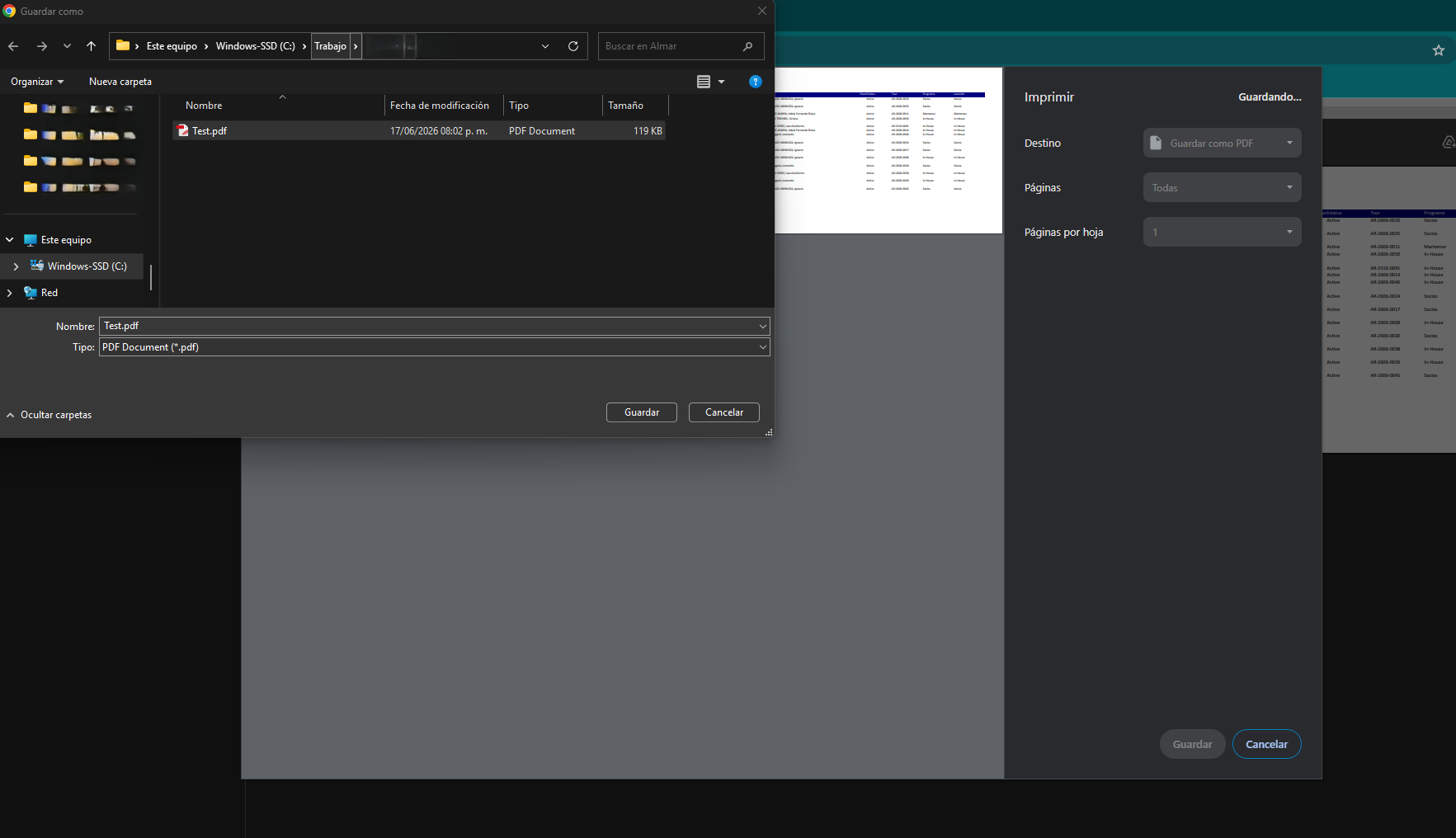Click the Chrome icon in title bar
Screen dimensions: 1456x838
[9, 11]
